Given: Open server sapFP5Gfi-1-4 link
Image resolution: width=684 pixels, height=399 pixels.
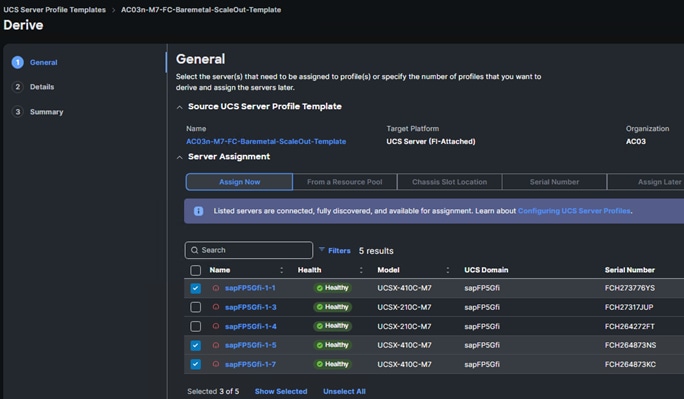Looking at the screenshot, I should click(250, 326).
